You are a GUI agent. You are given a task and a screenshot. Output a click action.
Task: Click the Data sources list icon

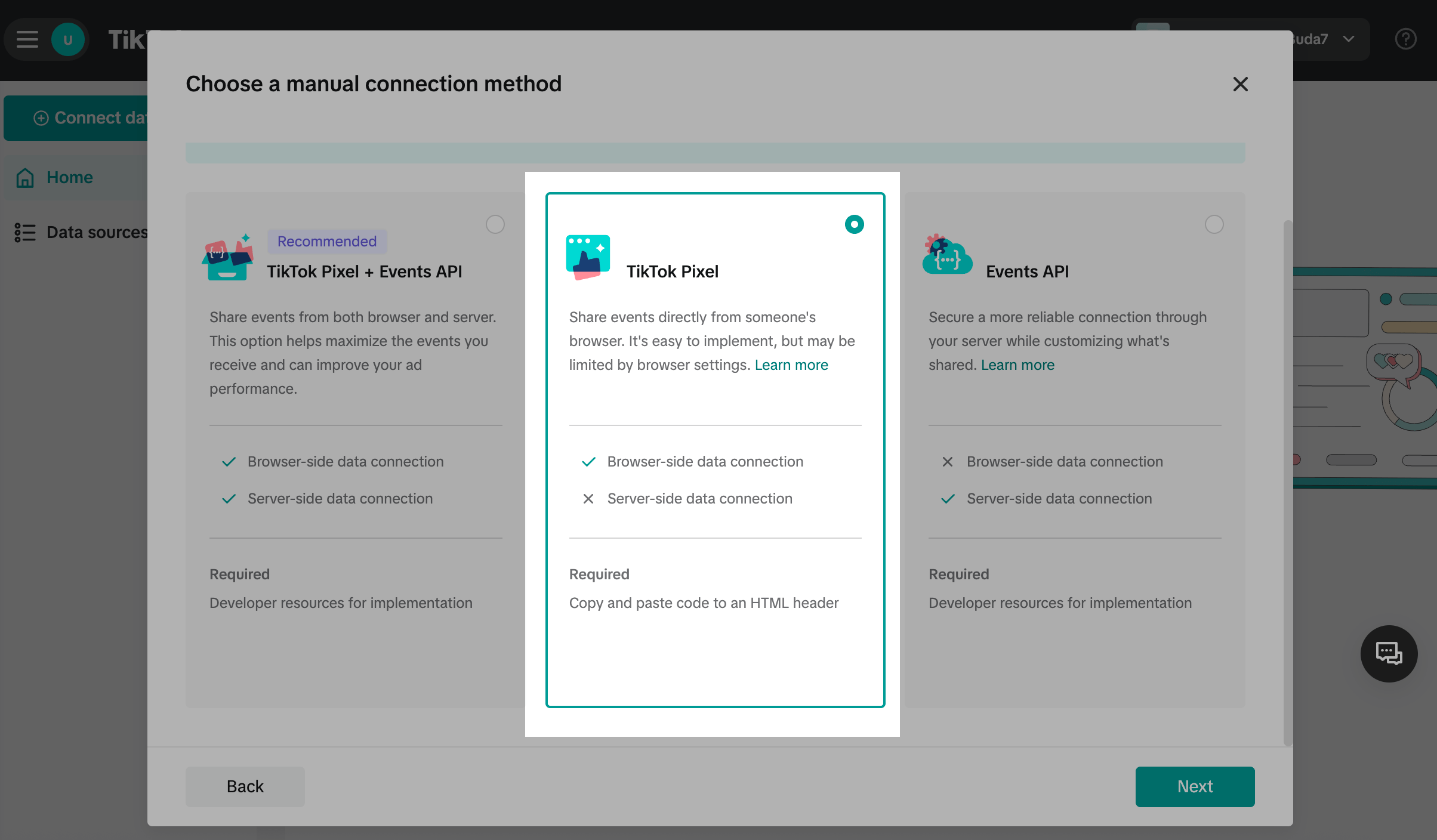(25, 233)
